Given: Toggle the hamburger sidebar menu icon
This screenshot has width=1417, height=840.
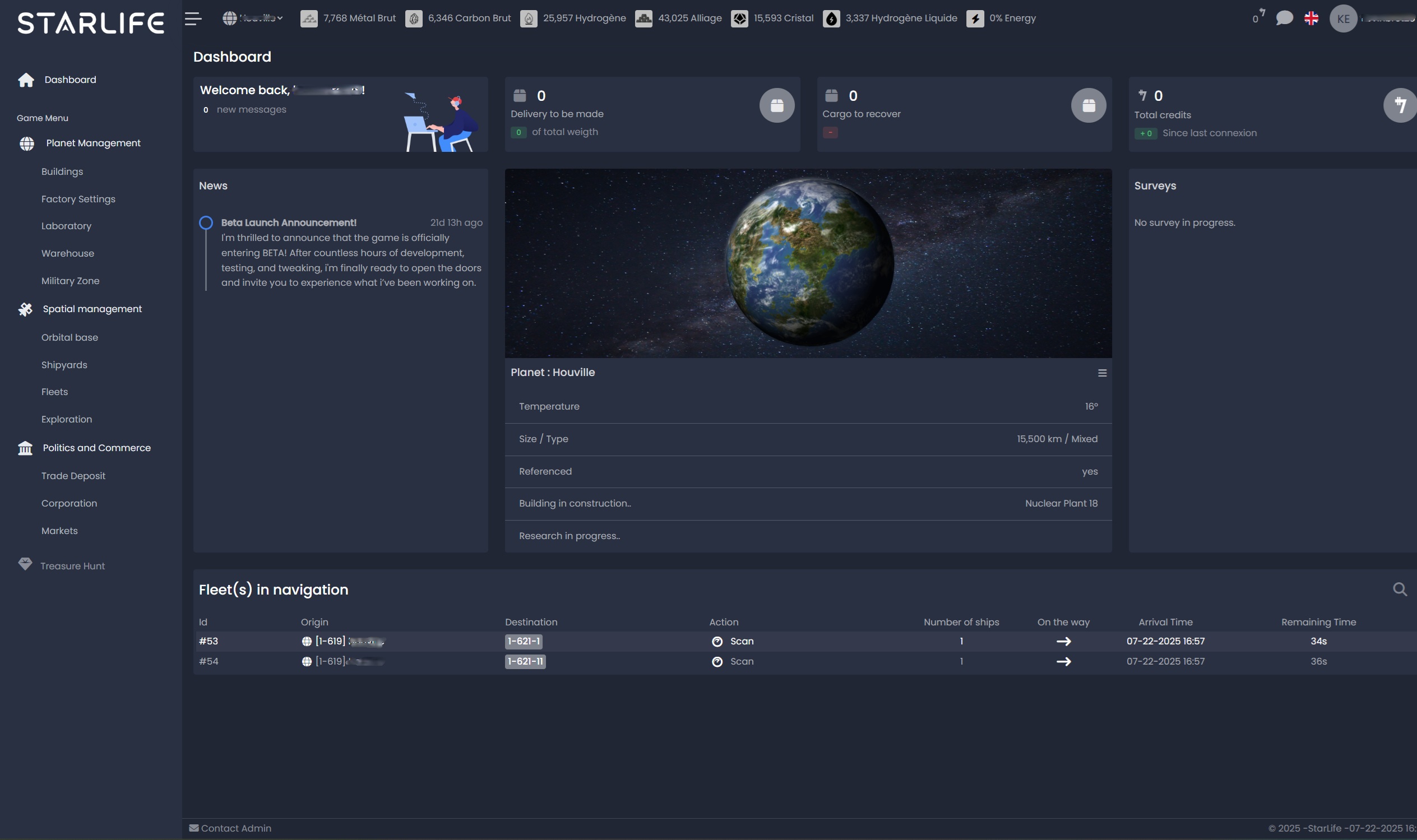Looking at the screenshot, I should pyautogui.click(x=193, y=18).
